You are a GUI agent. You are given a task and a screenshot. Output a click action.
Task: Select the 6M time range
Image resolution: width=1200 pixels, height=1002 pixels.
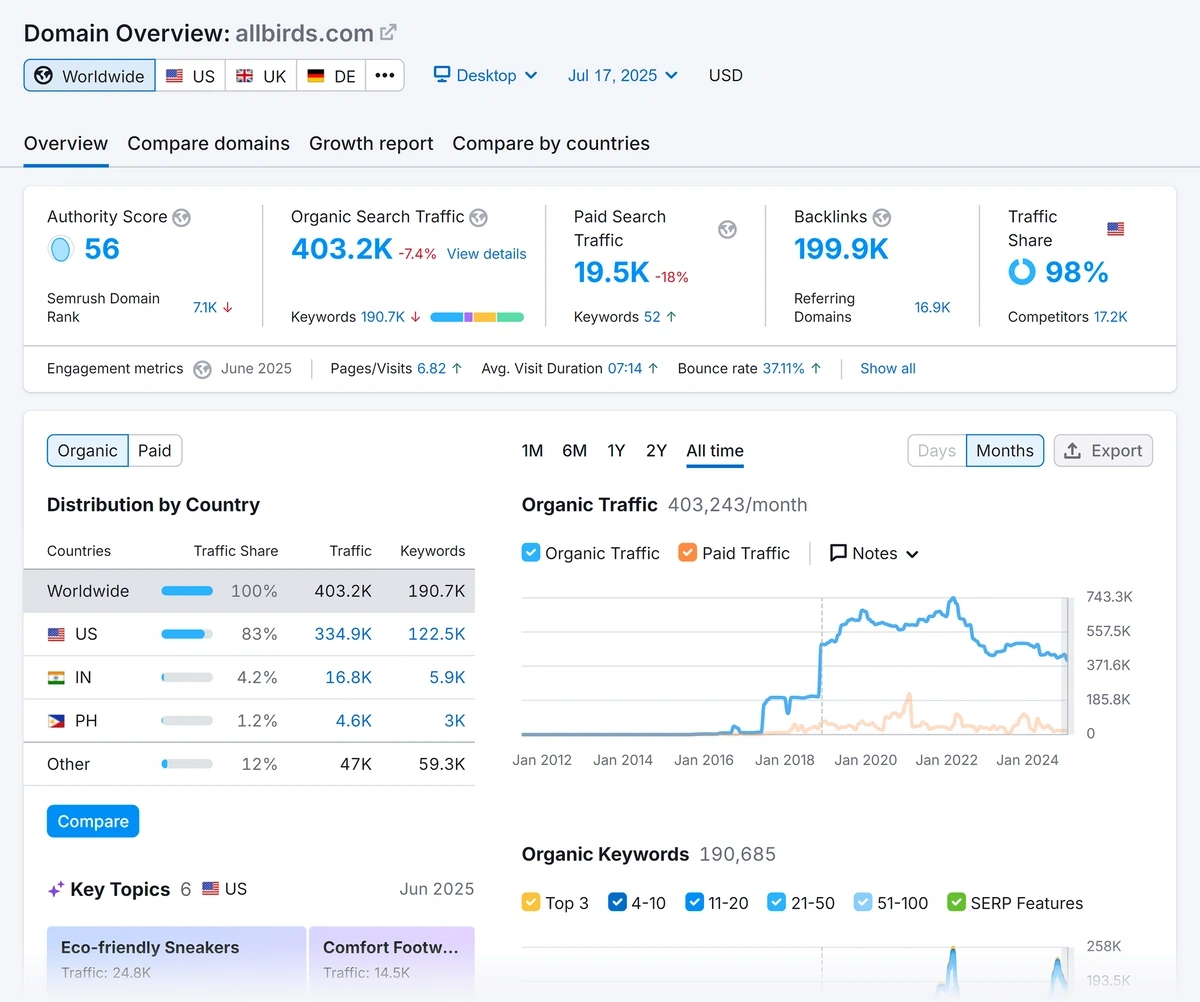coord(575,451)
